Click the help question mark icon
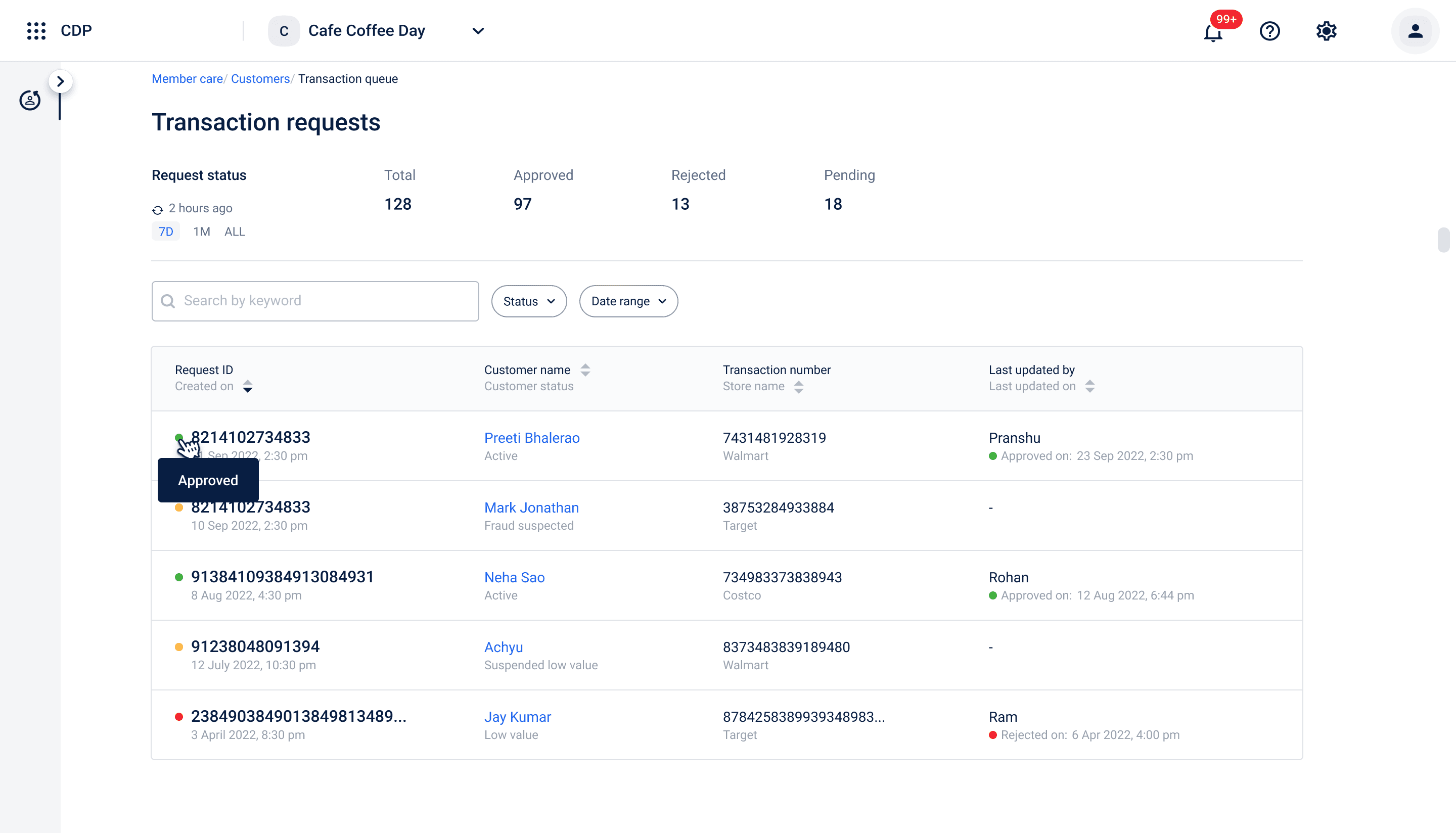Viewport: 1456px width, 833px height. click(1269, 31)
